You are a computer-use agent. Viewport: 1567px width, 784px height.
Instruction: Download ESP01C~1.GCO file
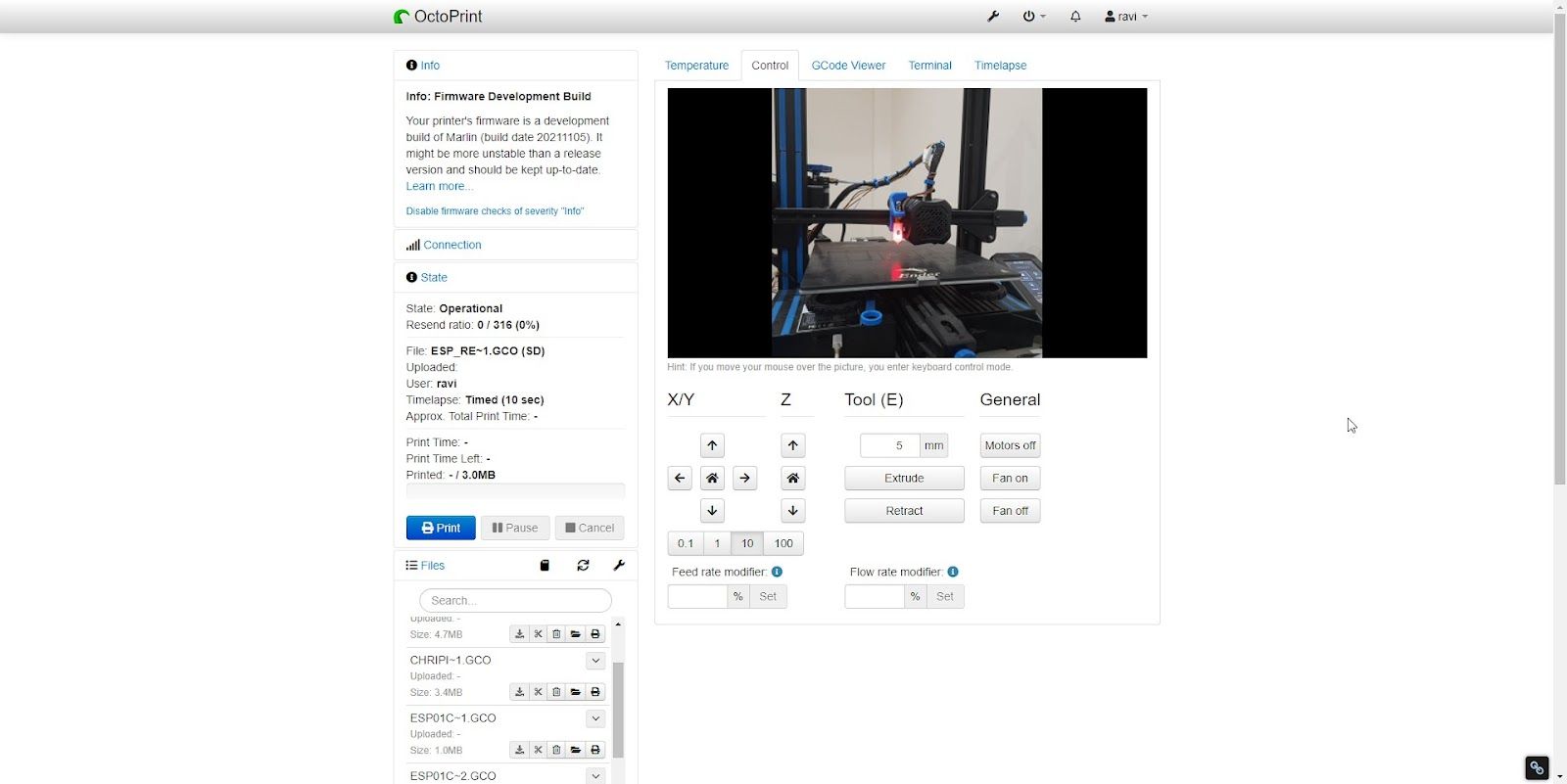(520, 750)
